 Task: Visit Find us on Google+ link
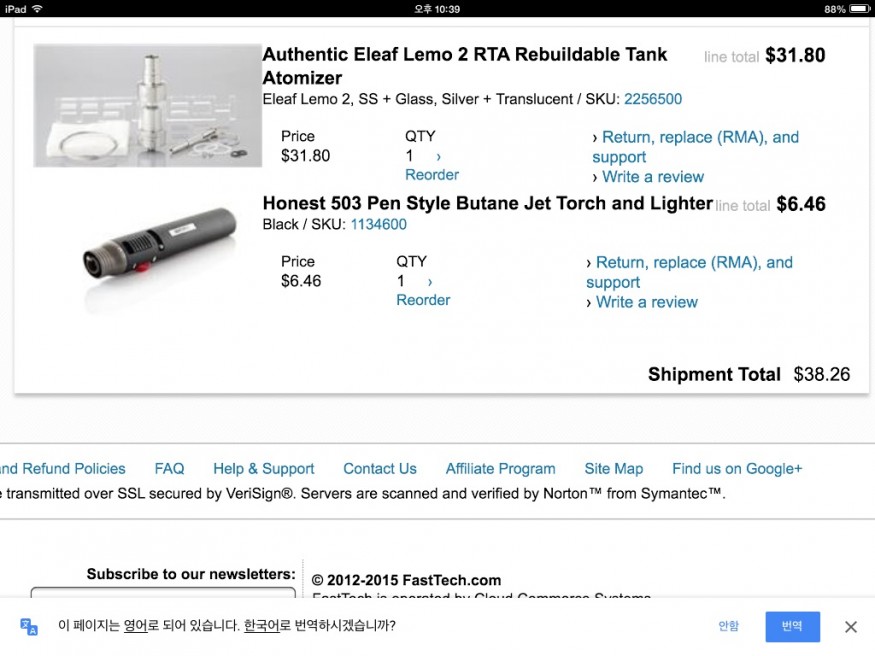coord(737,469)
